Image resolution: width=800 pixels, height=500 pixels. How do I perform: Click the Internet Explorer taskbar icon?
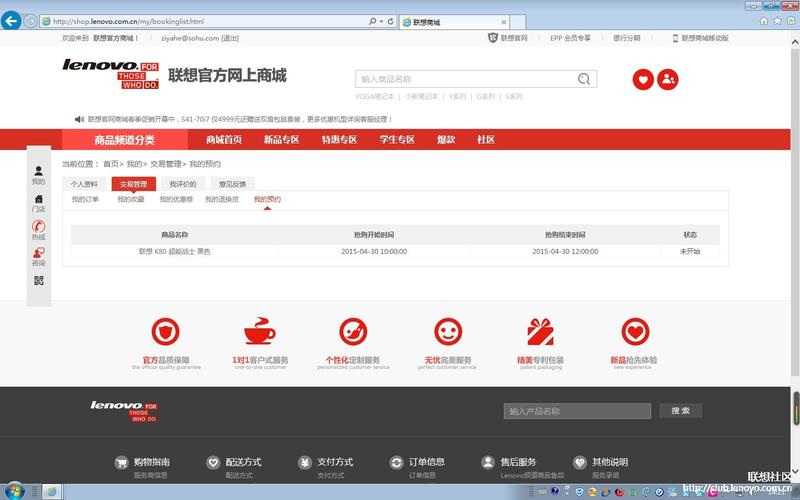pos(52,492)
